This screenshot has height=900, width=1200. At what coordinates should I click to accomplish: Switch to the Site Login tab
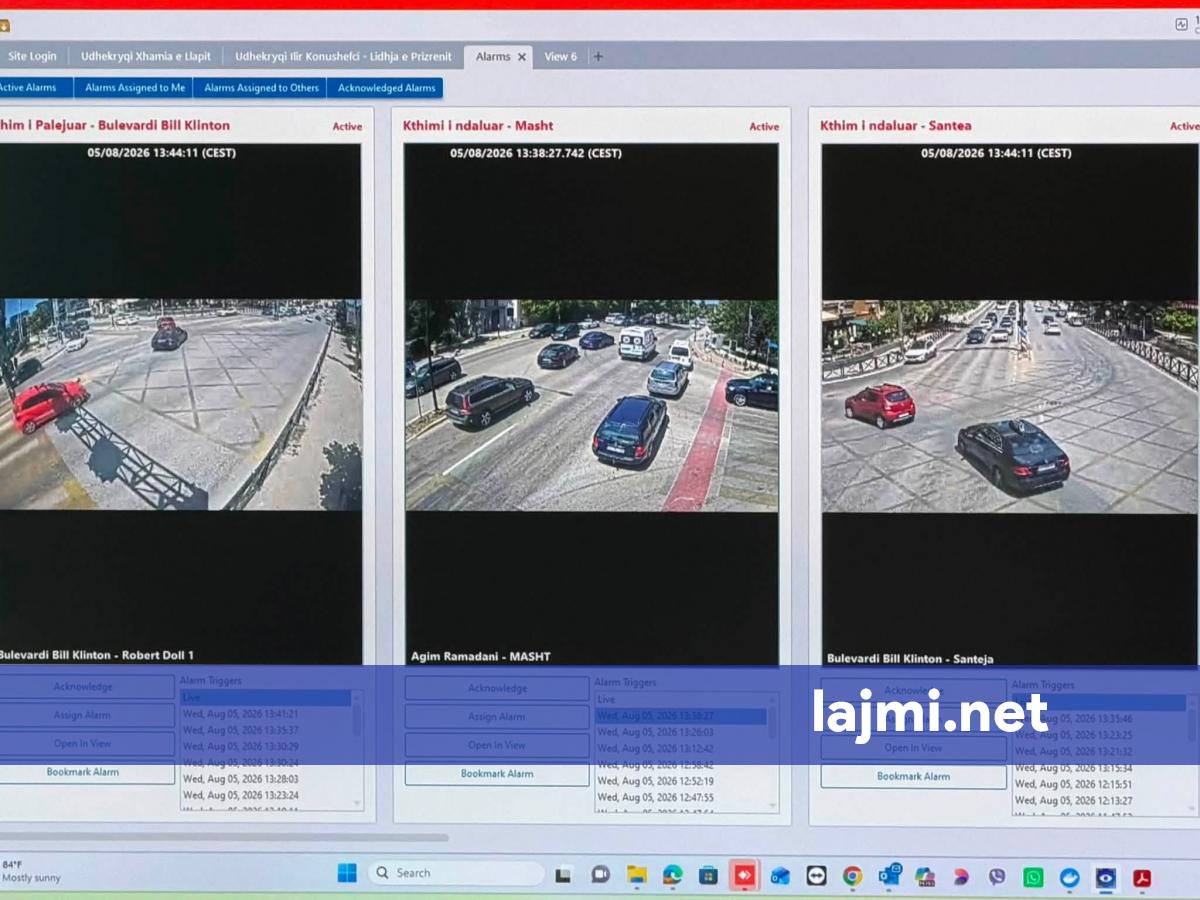pos(32,56)
